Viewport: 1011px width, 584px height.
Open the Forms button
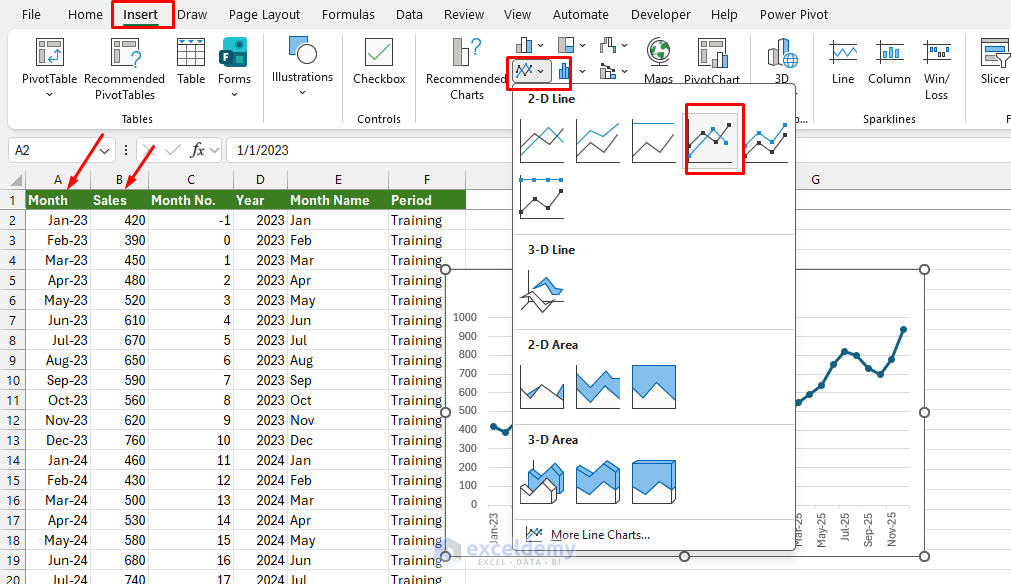tap(234, 68)
